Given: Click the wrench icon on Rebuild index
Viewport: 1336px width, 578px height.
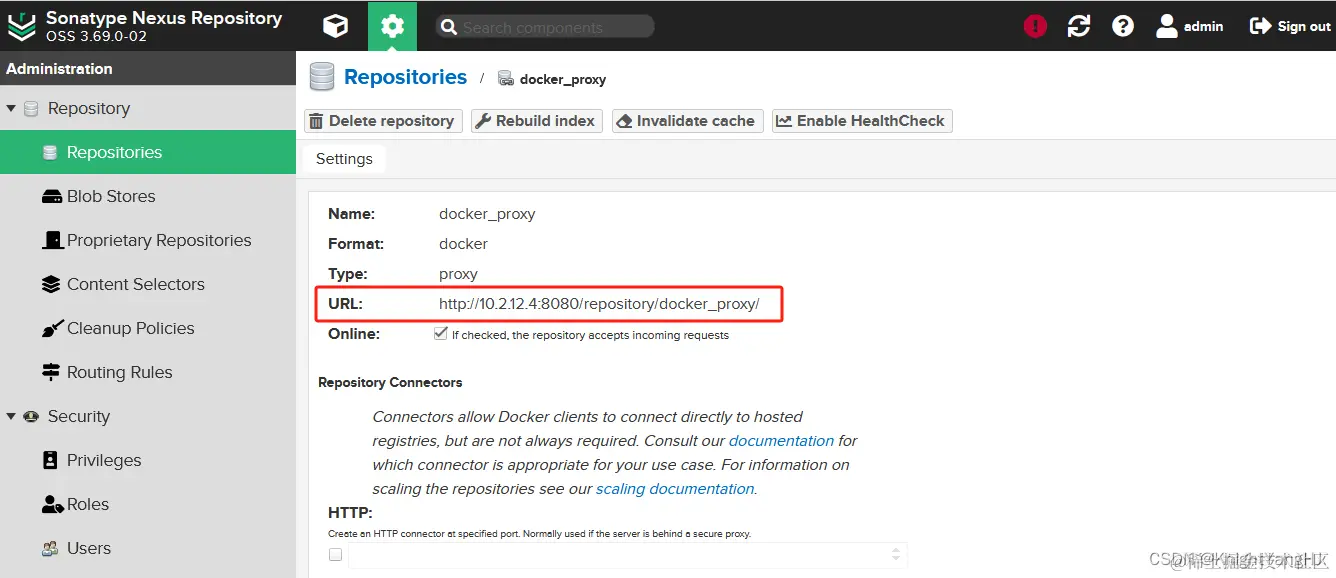Looking at the screenshot, I should tap(484, 121).
